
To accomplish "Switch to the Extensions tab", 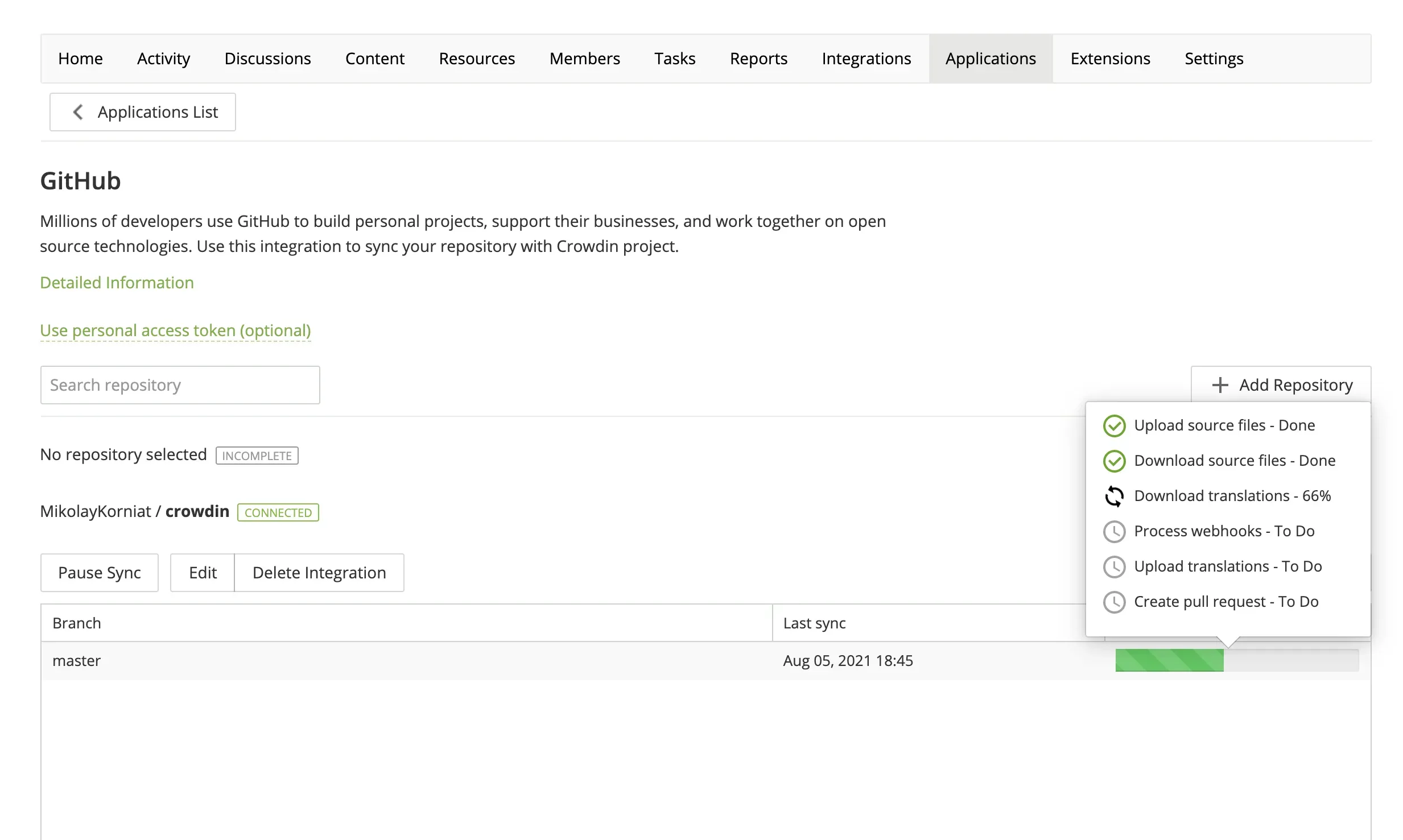I will pos(1110,59).
